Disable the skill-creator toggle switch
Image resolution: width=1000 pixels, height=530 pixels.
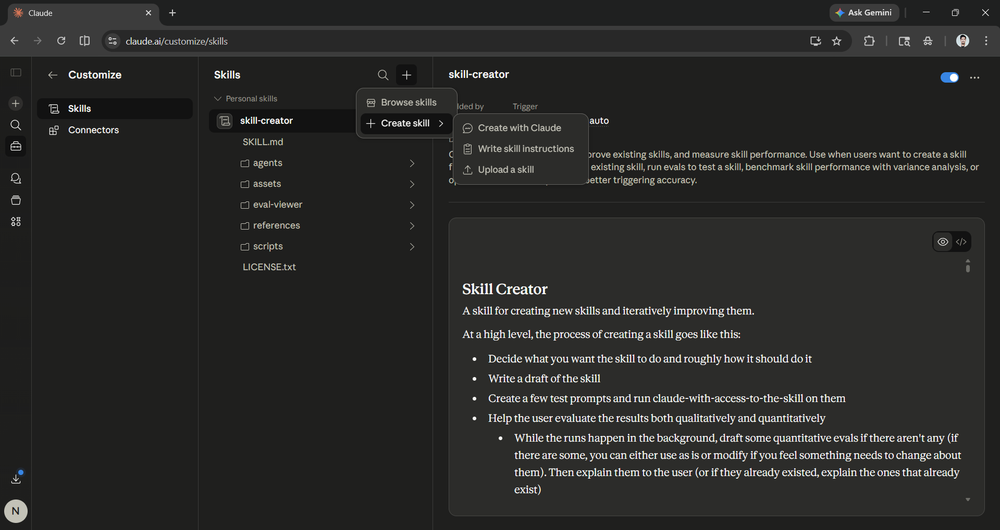[x=949, y=77]
